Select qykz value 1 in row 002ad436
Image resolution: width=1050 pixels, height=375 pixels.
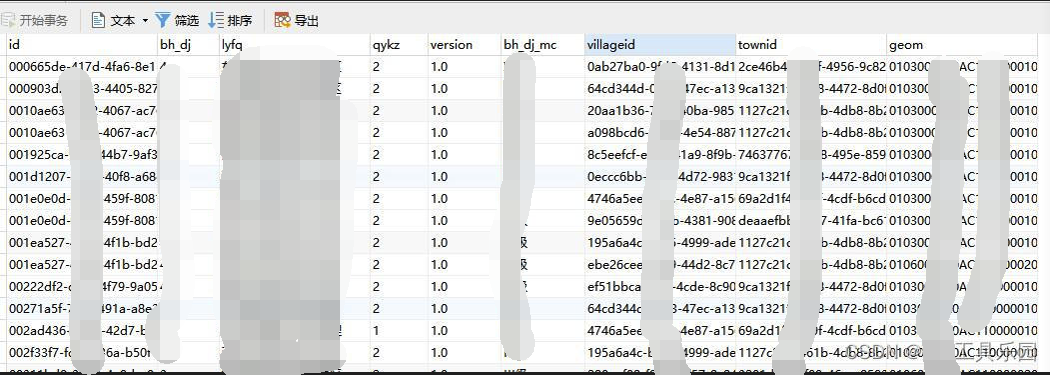pos(398,331)
